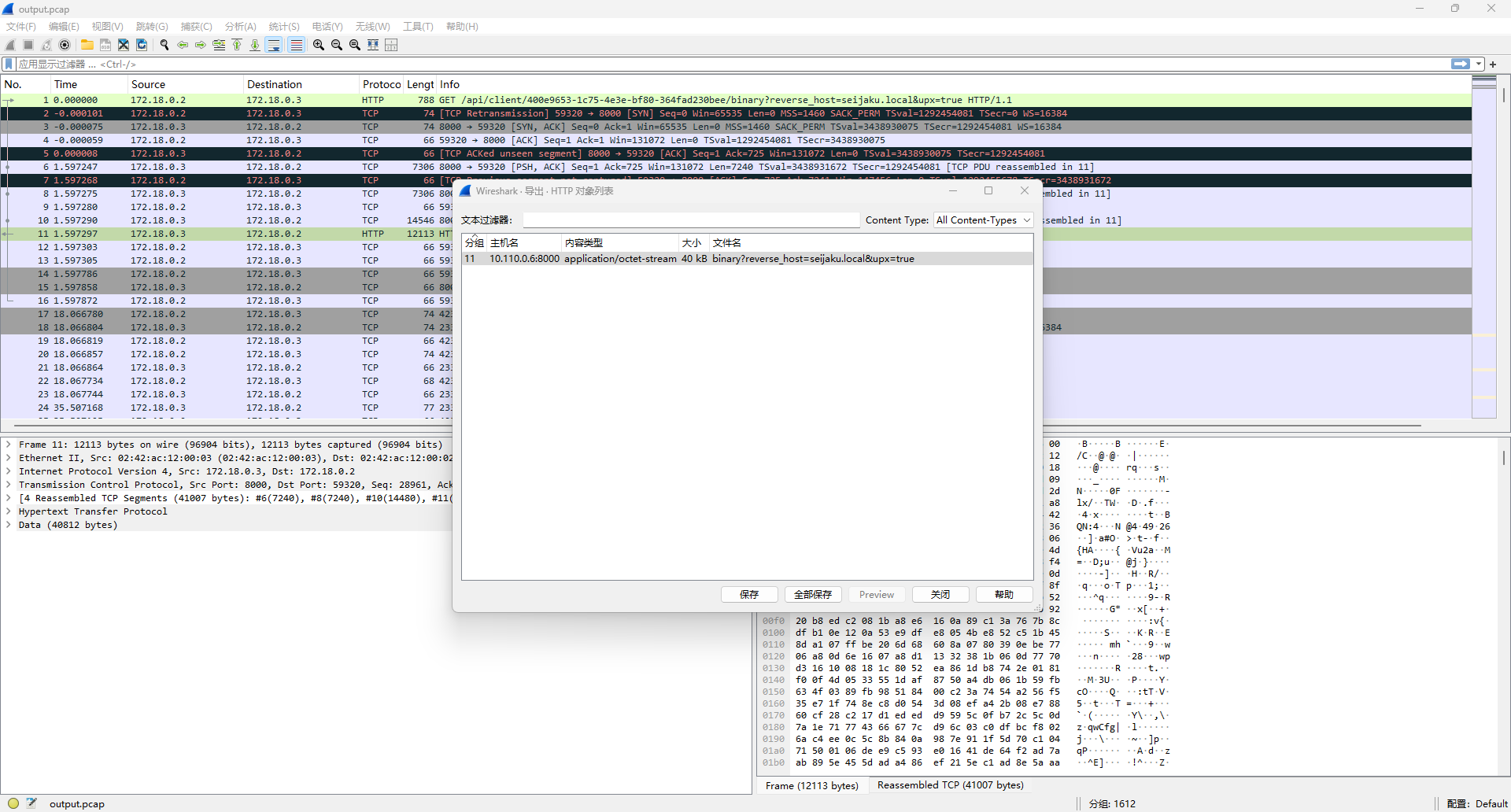Screen dimensions: 1511x812
Task: Switch to Reassembled TCP (41007 bytes) tab
Action: tap(951, 785)
